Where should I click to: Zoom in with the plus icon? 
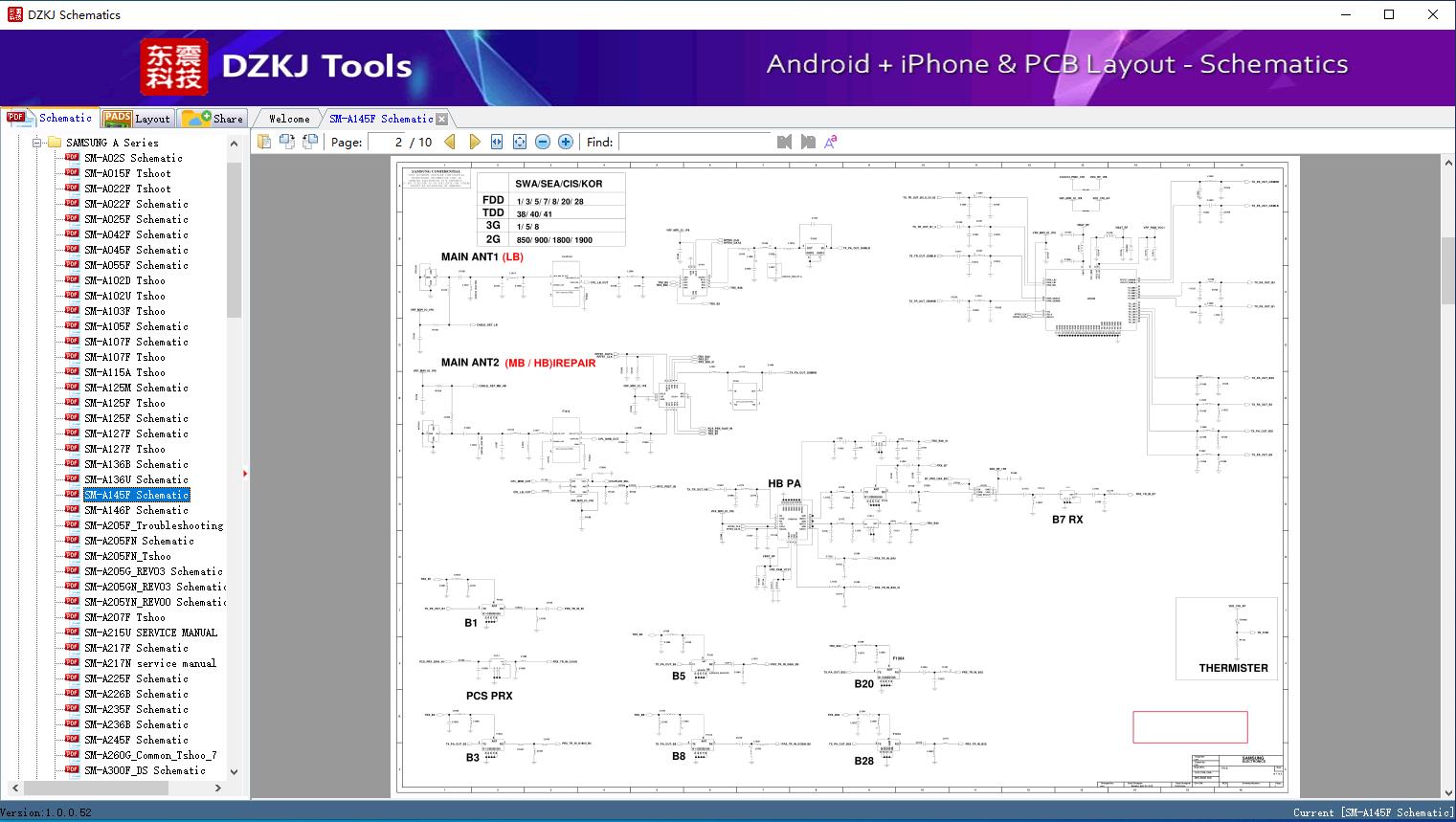566,142
